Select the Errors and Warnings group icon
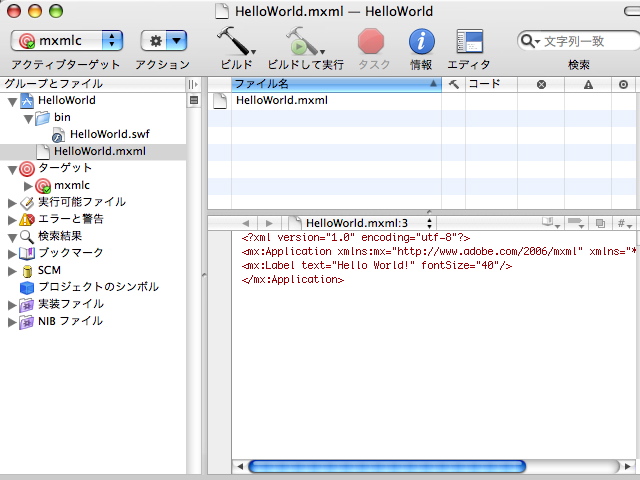Screen dimensions: 640x480 (x=27, y=219)
